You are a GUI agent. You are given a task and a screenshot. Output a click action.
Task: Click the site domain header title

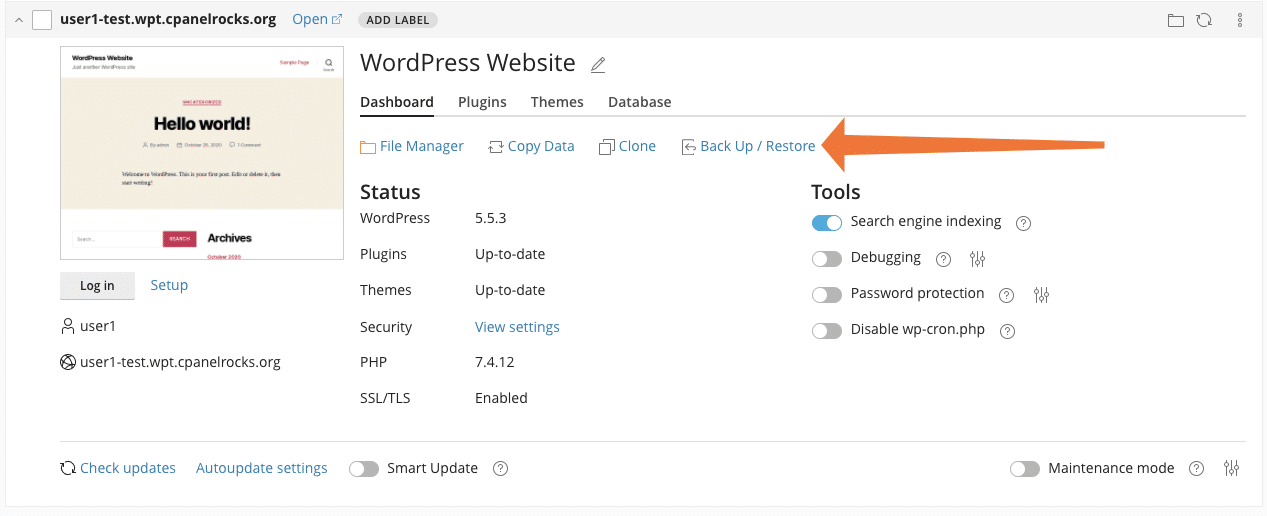[x=168, y=19]
